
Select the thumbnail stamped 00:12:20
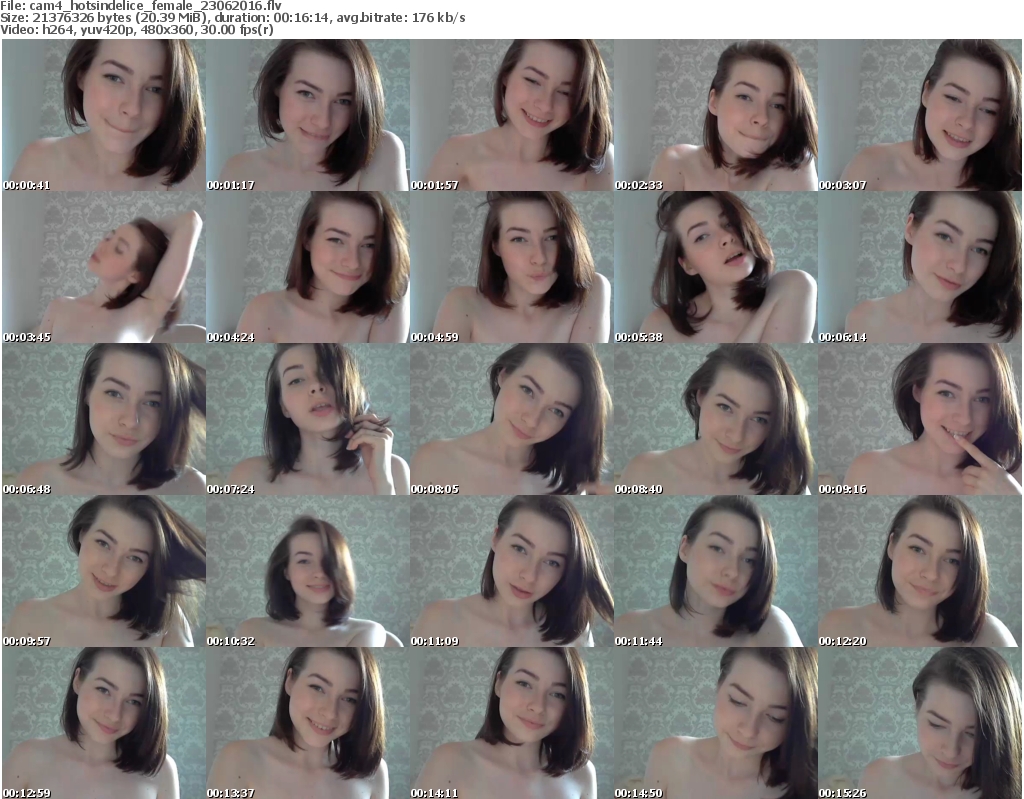coord(920,571)
